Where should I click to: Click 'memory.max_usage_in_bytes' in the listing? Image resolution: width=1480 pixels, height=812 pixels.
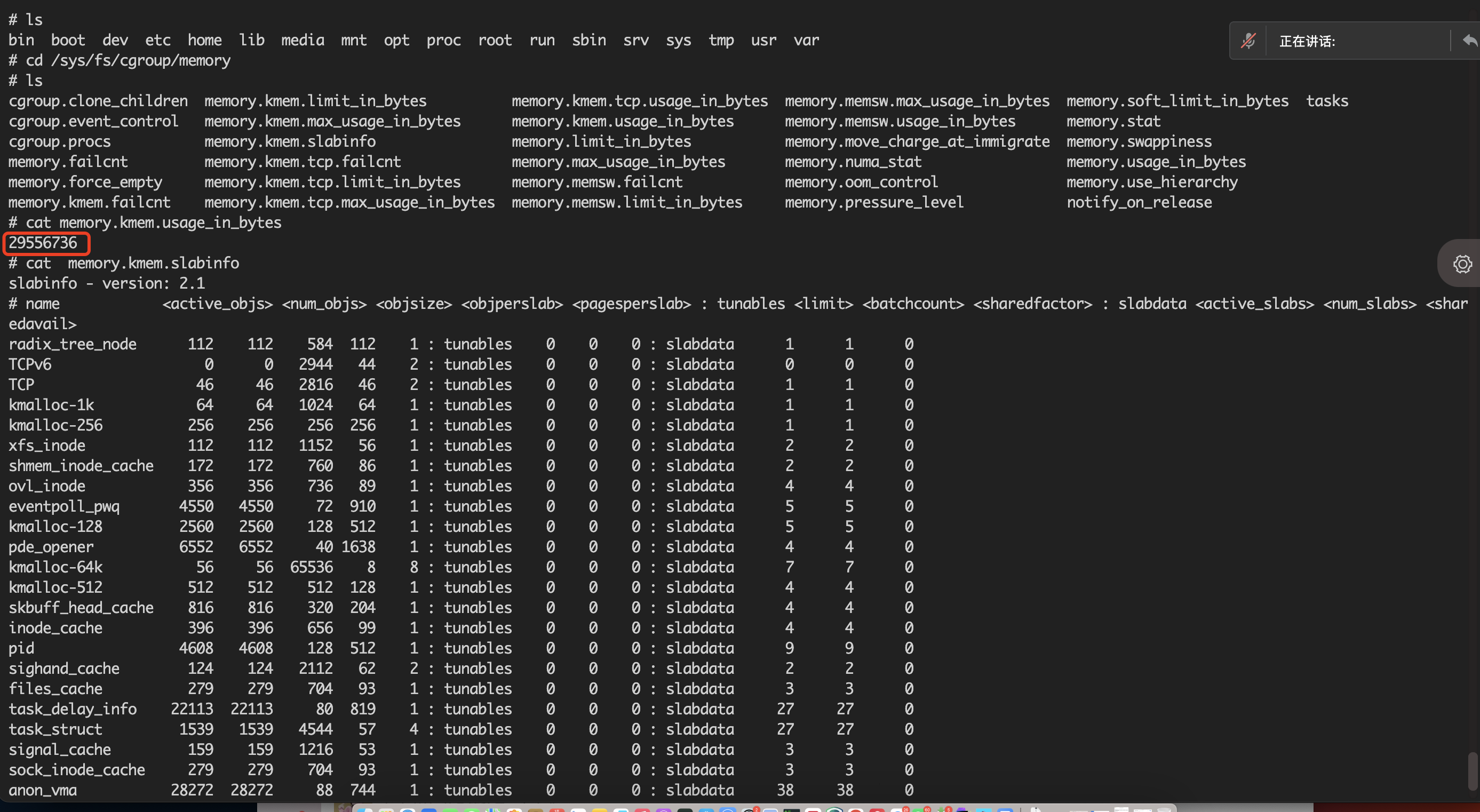[x=619, y=162]
